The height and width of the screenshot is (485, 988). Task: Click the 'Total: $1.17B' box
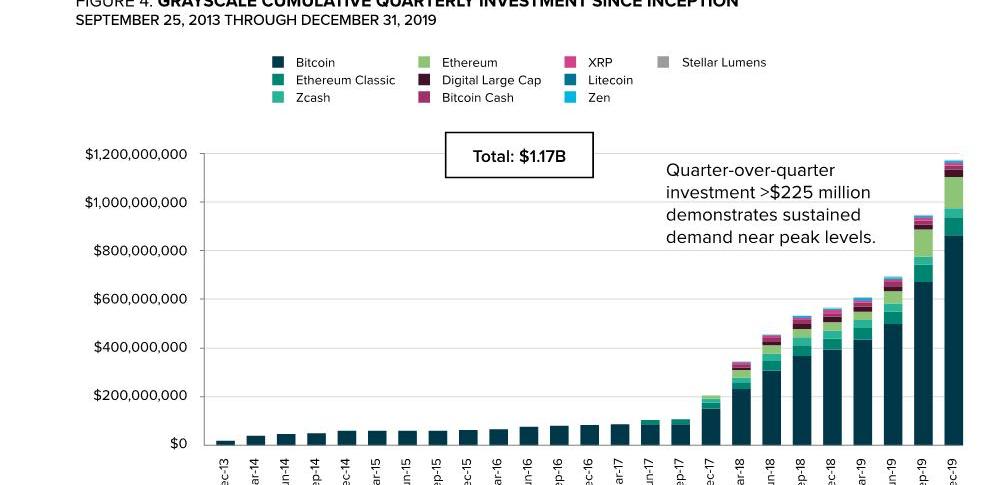519,155
